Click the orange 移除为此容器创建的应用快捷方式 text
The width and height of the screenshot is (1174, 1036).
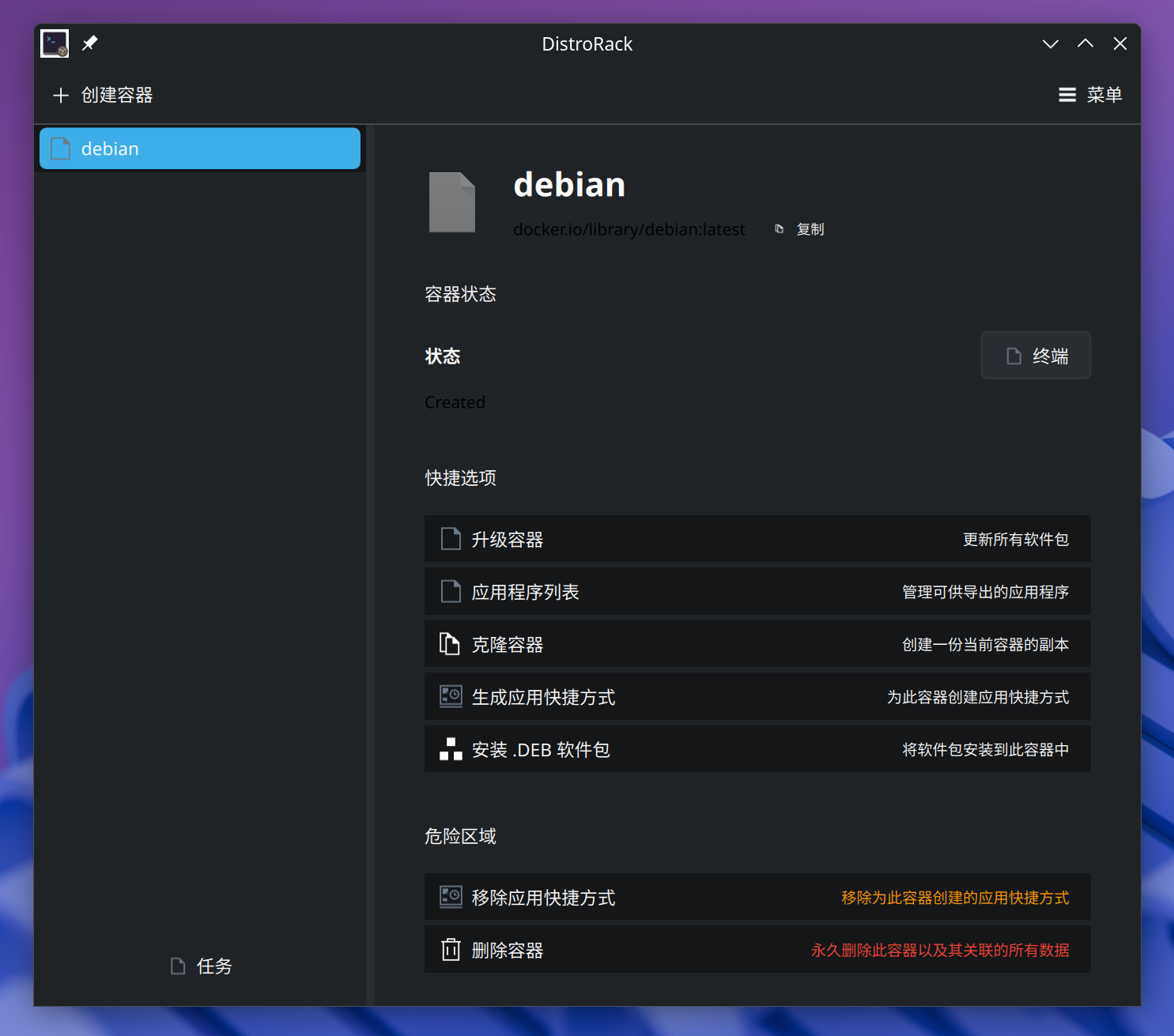tap(955, 898)
